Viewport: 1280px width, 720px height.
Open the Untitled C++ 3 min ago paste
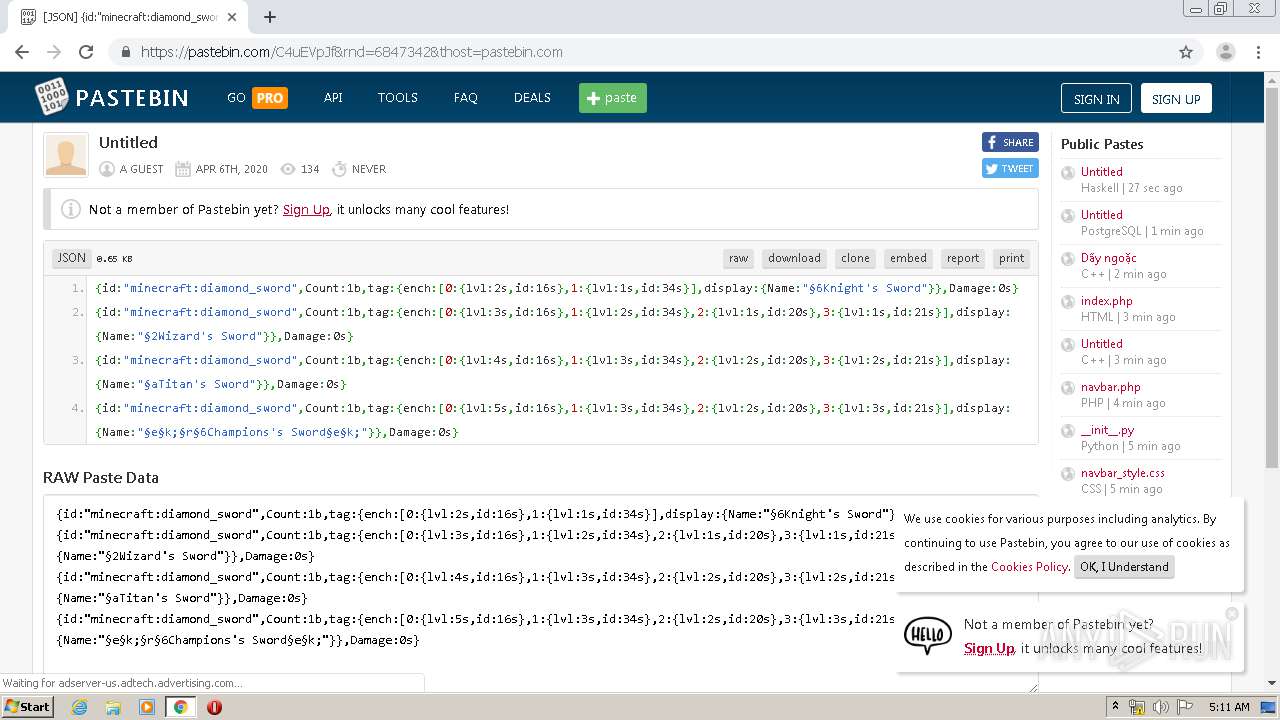[1101, 344]
